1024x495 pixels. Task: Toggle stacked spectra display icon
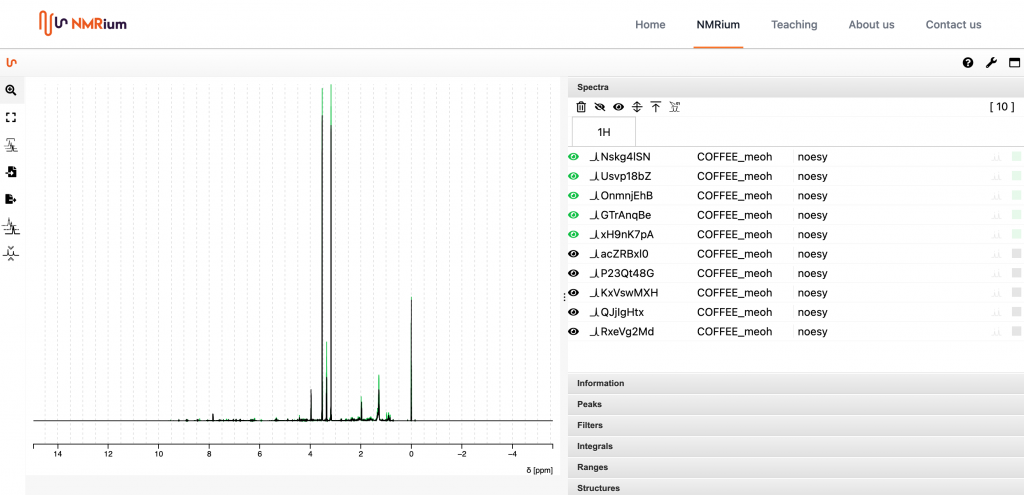tap(11, 226)
